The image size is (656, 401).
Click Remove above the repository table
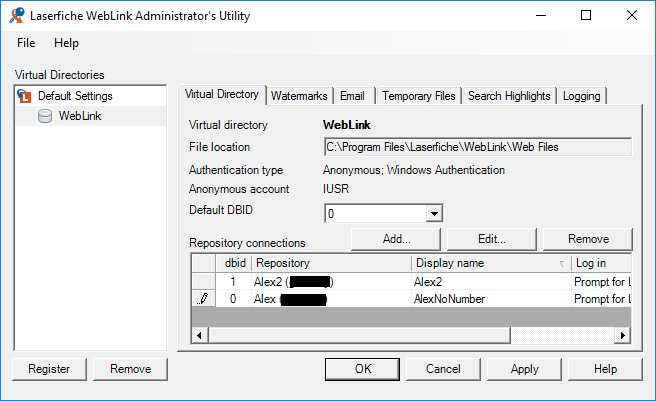click(588, 239)
